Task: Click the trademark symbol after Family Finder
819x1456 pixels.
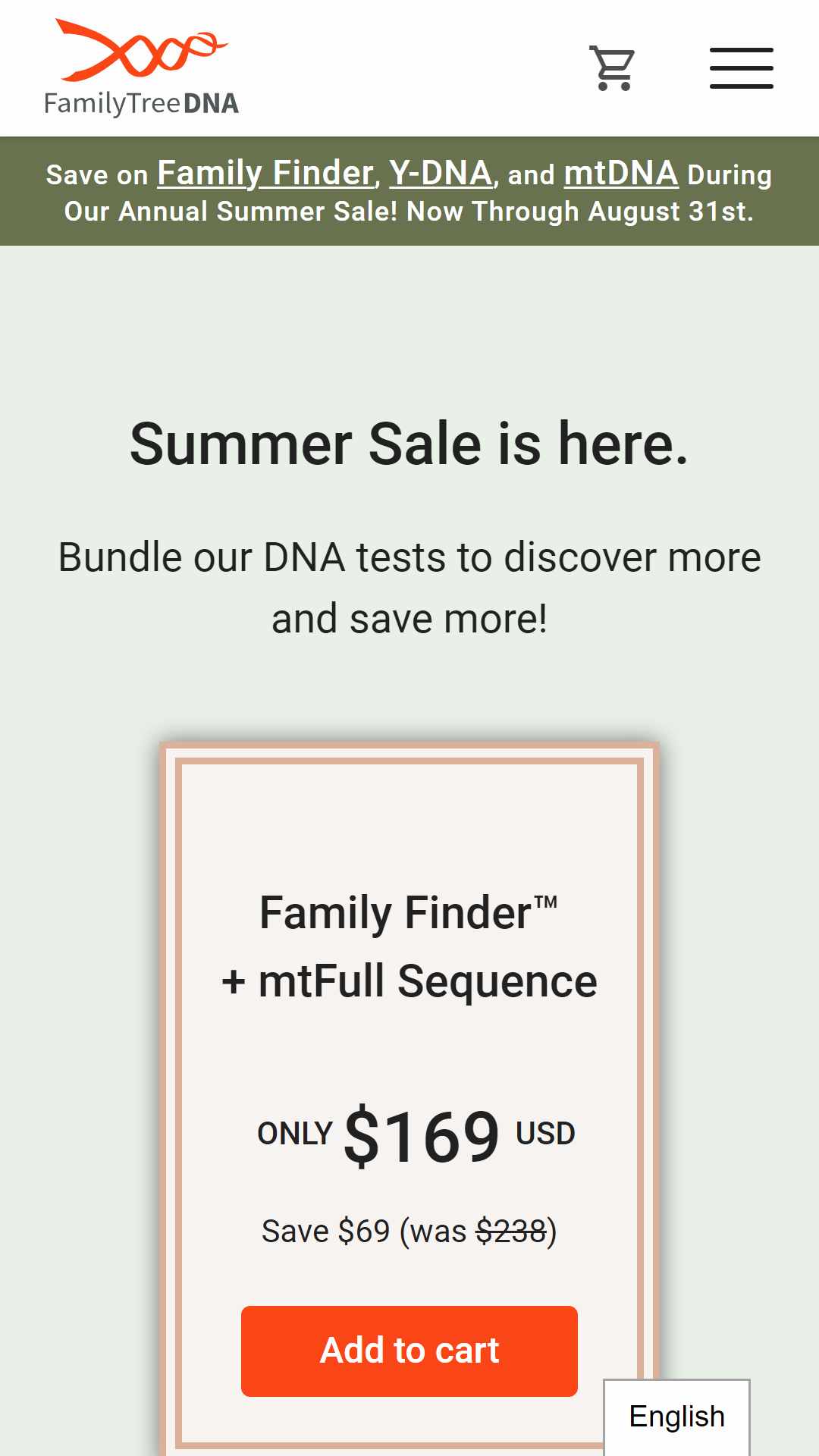Action: pos(546,902)
